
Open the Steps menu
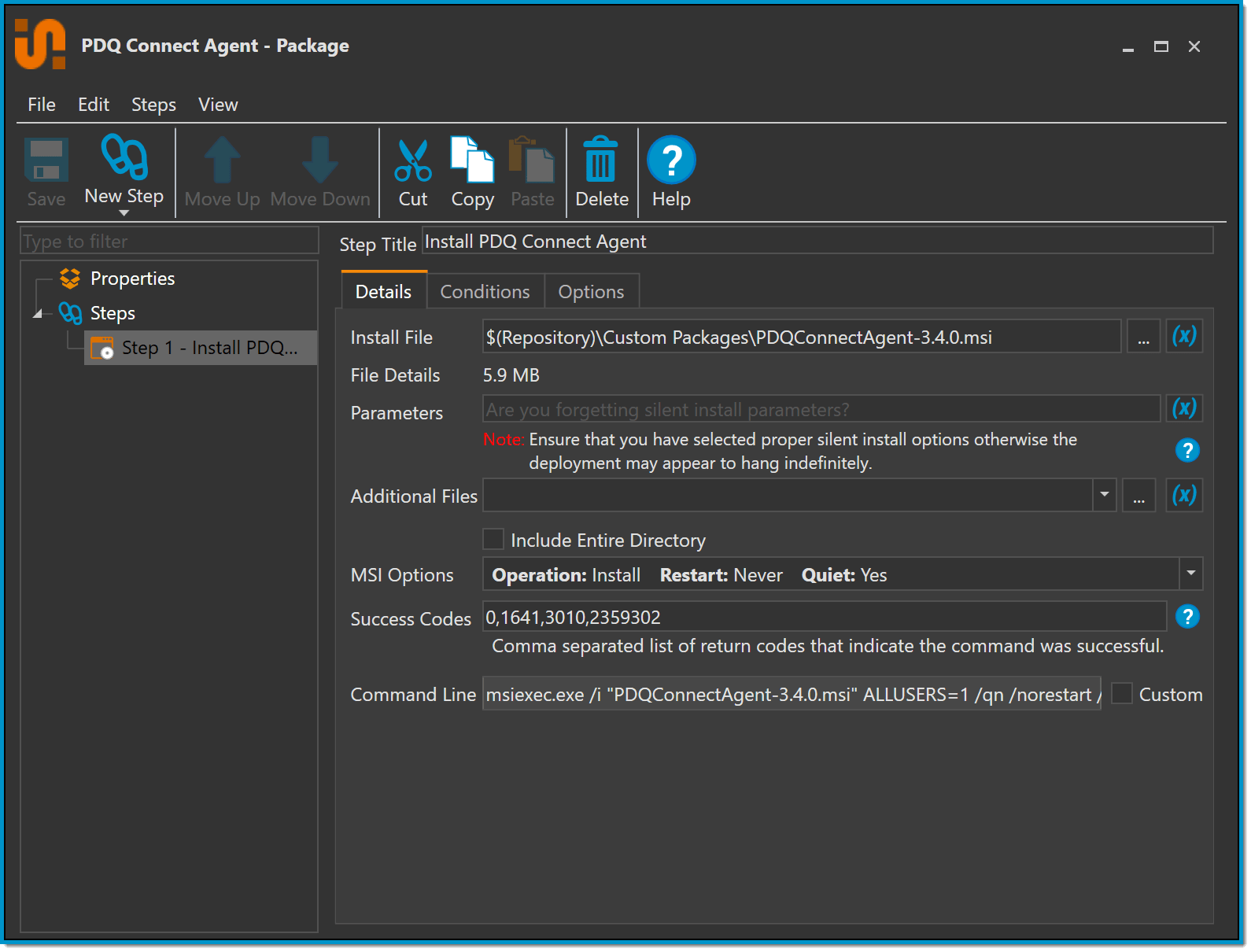(153, 105)
